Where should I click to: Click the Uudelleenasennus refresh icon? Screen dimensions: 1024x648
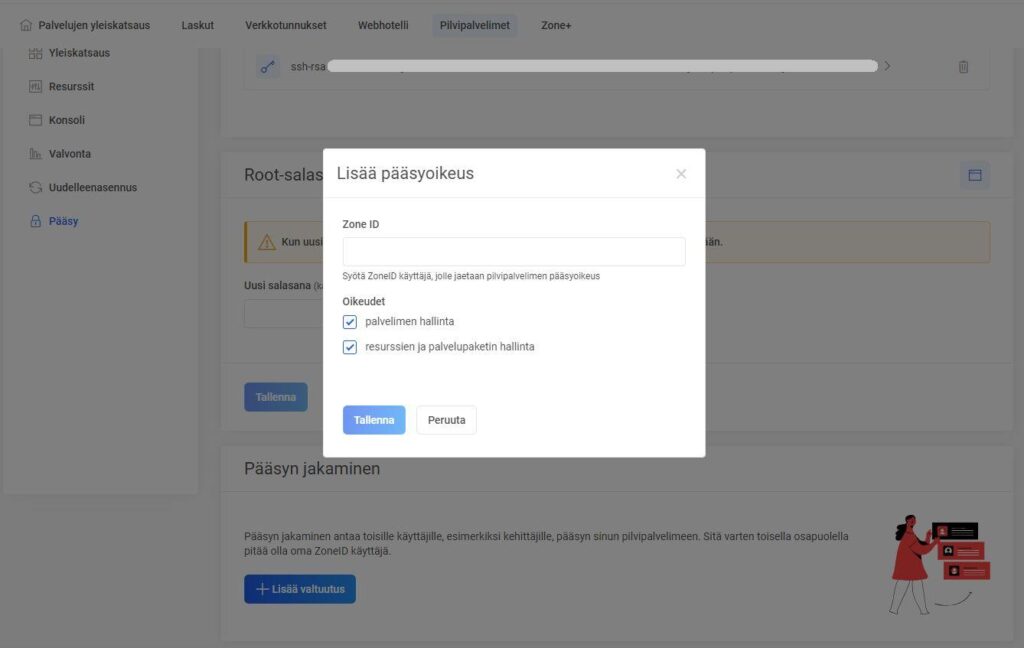tap(36, 187)
